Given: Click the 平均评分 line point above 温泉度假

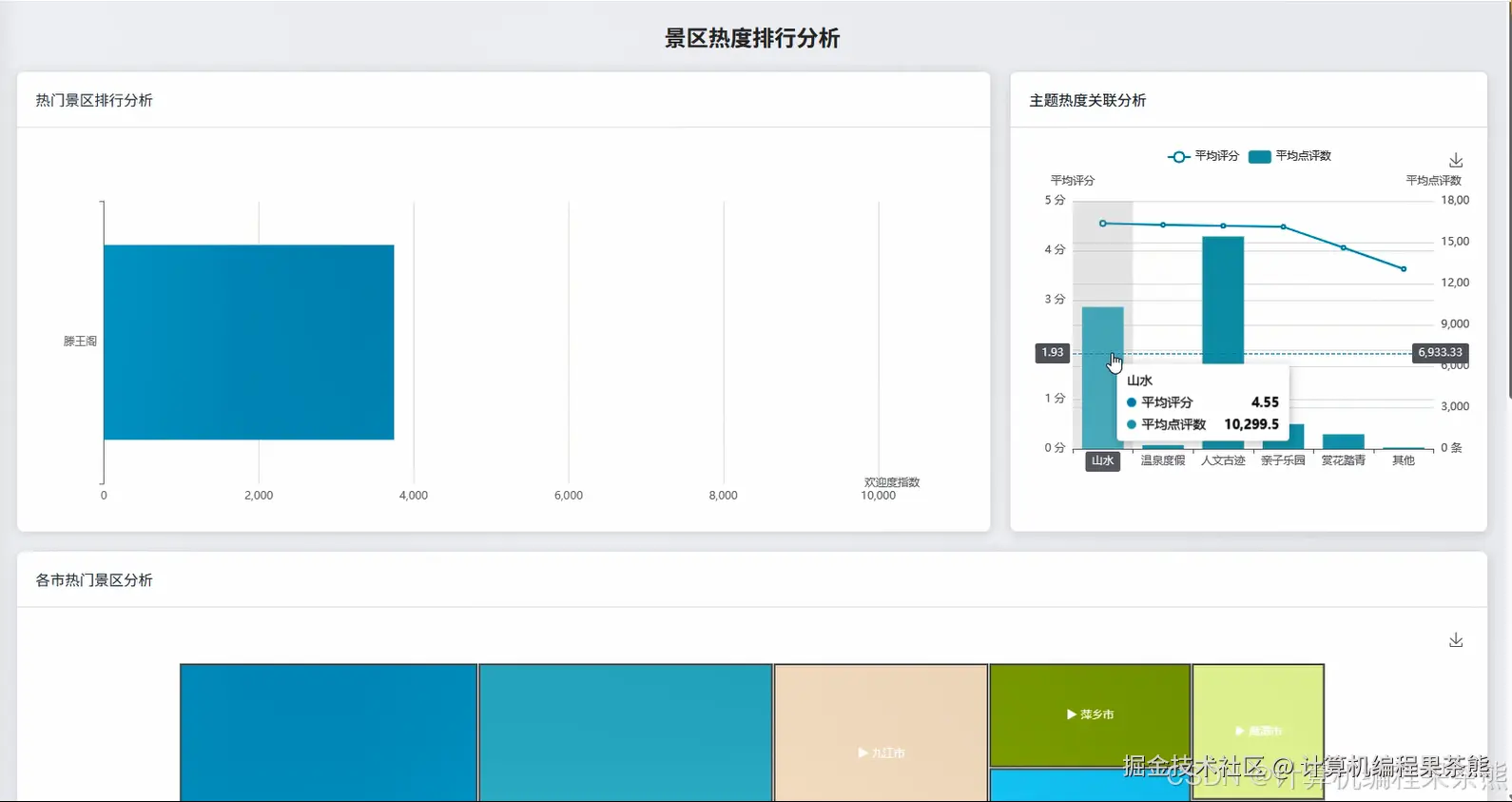Looking at the screenshot, I should [x=1163, y=225].
